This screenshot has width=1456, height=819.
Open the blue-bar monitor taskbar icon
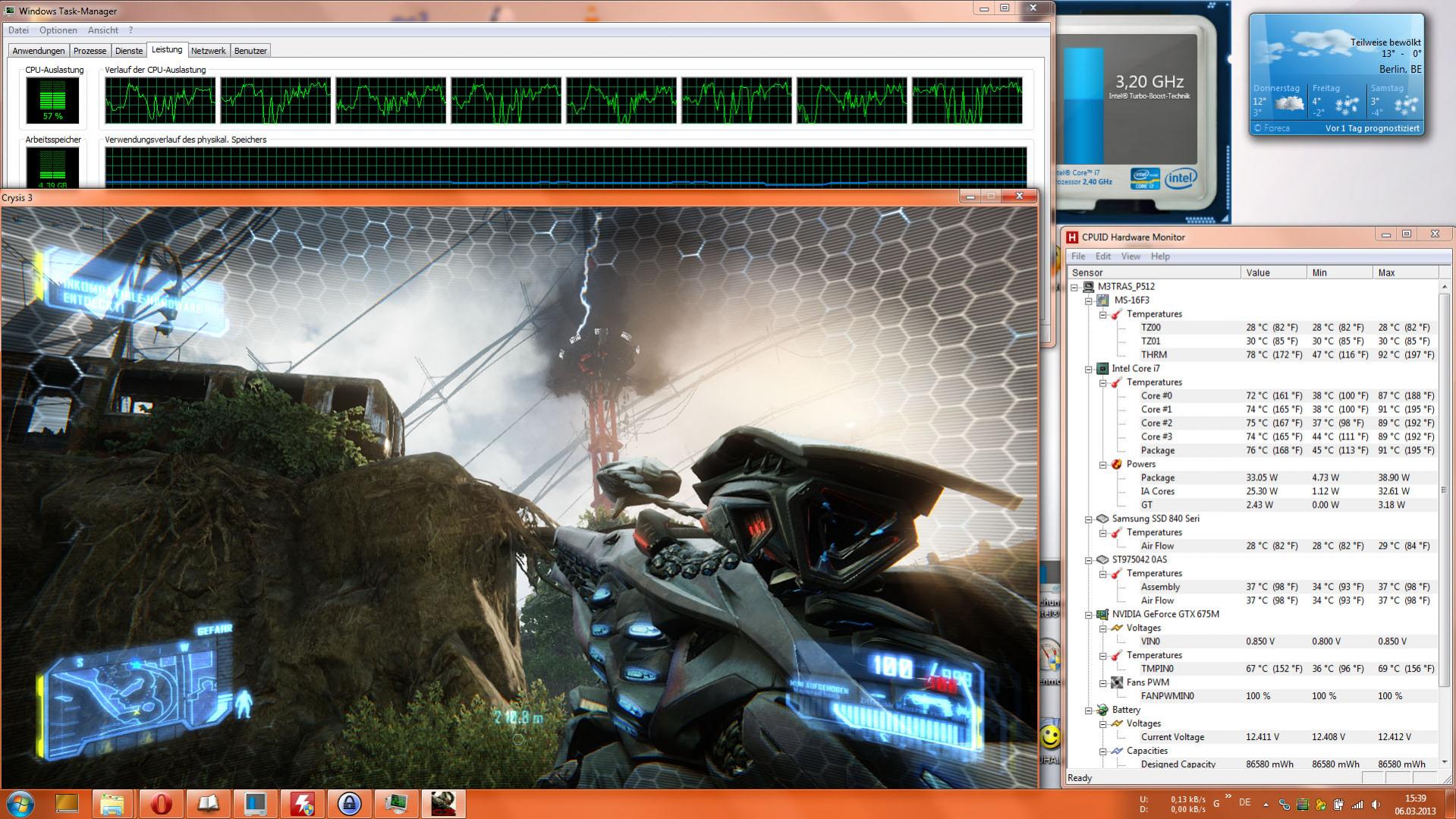pos(254,804)
